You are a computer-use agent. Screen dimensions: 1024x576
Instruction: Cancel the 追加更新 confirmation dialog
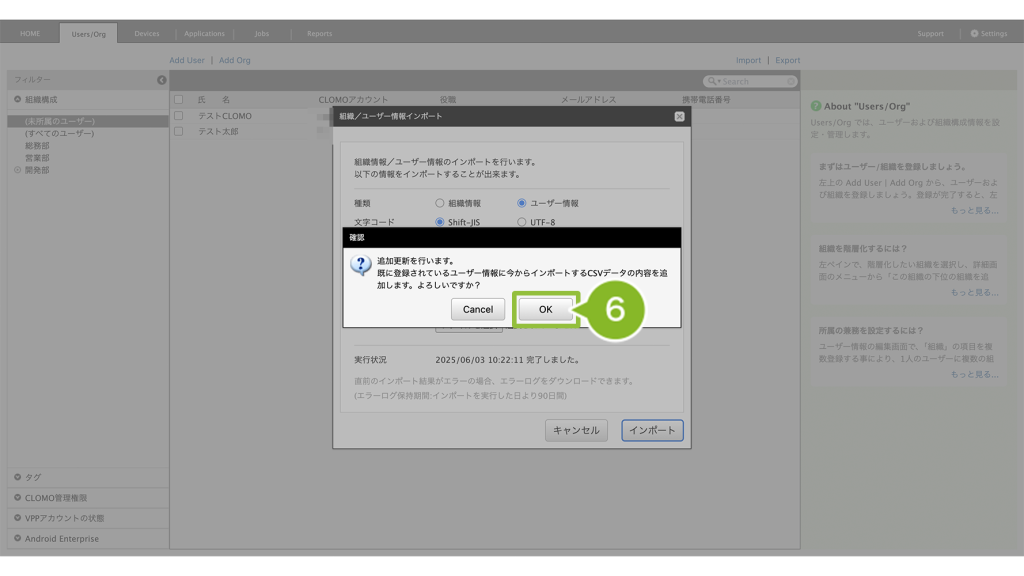point(477,309)
